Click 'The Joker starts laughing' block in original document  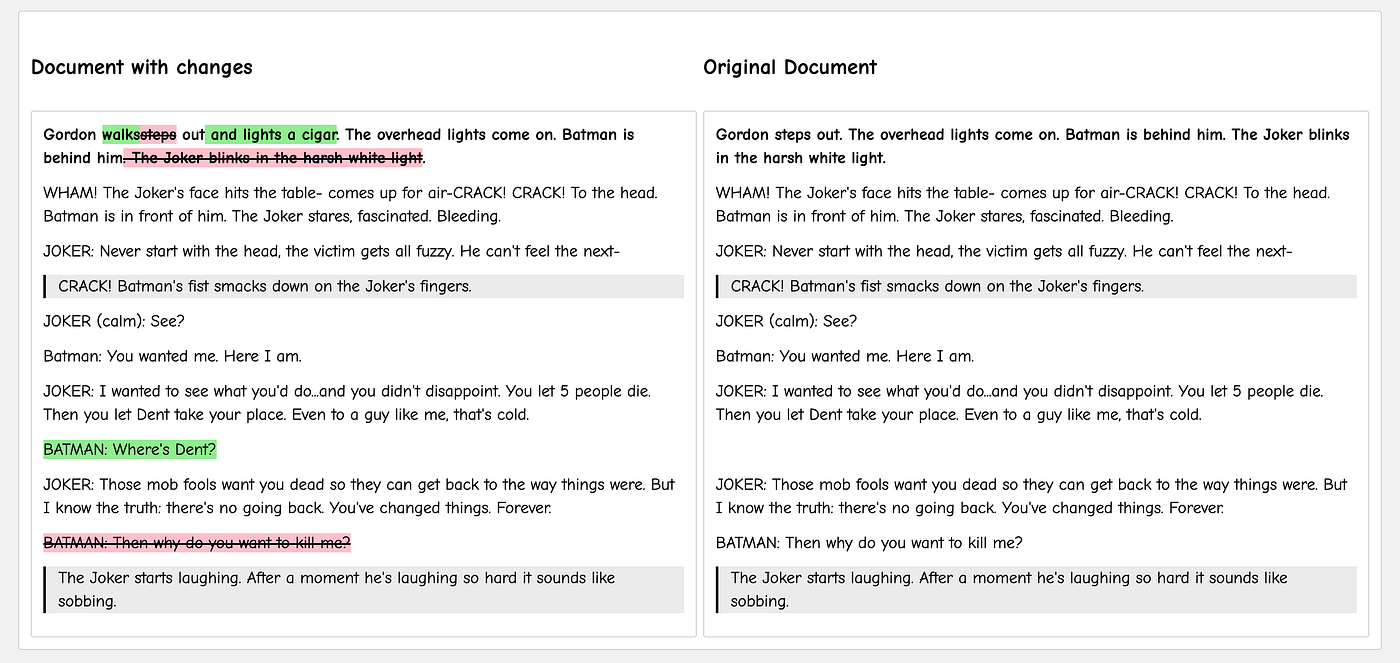[1036, 590]
